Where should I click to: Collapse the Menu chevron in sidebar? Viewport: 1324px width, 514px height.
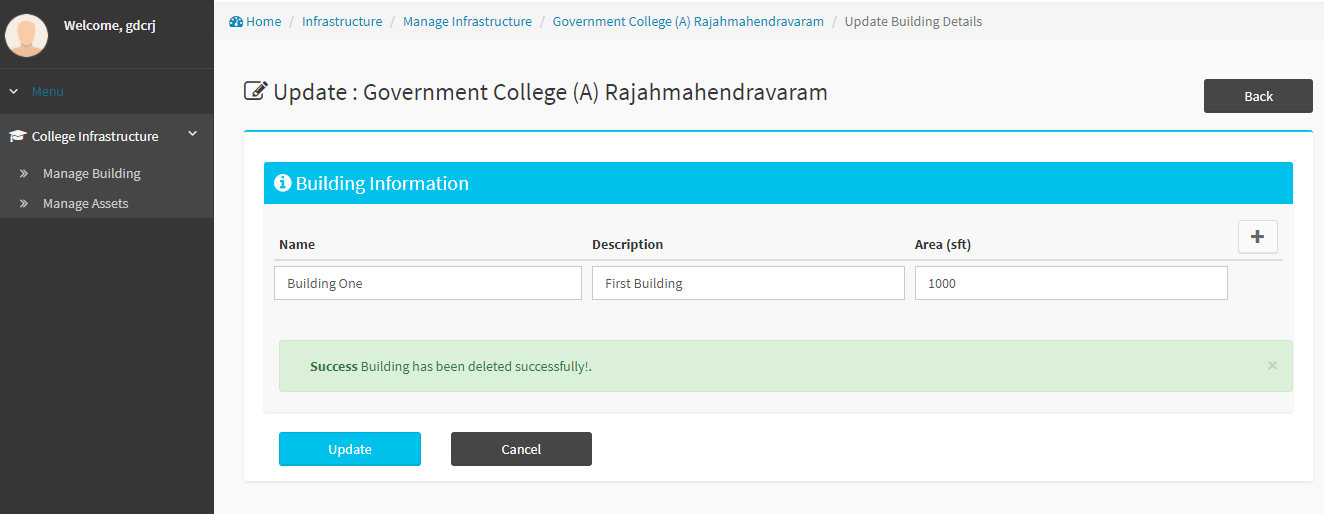click(x=14, y=91)
